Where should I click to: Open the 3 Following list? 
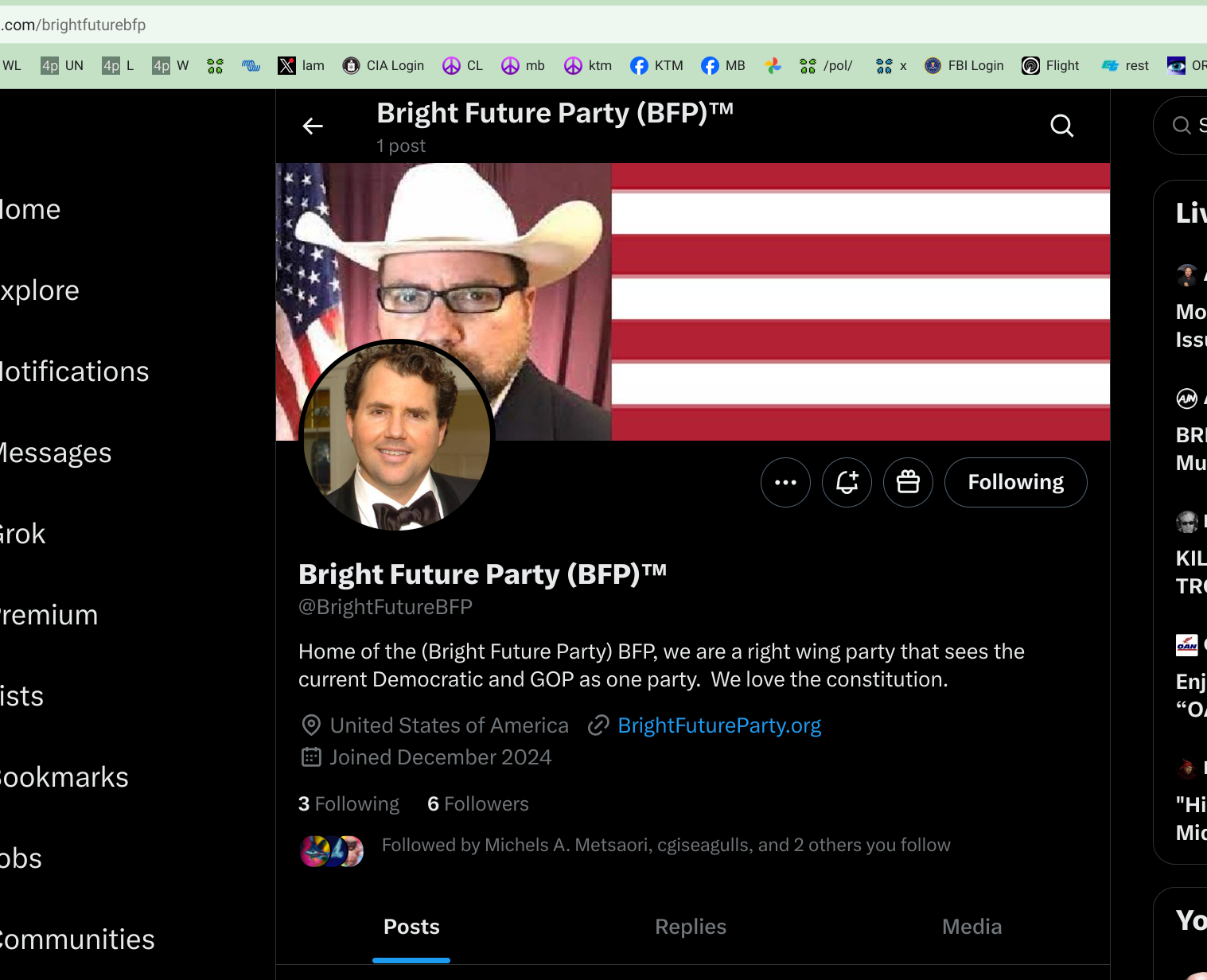[348, 804]
